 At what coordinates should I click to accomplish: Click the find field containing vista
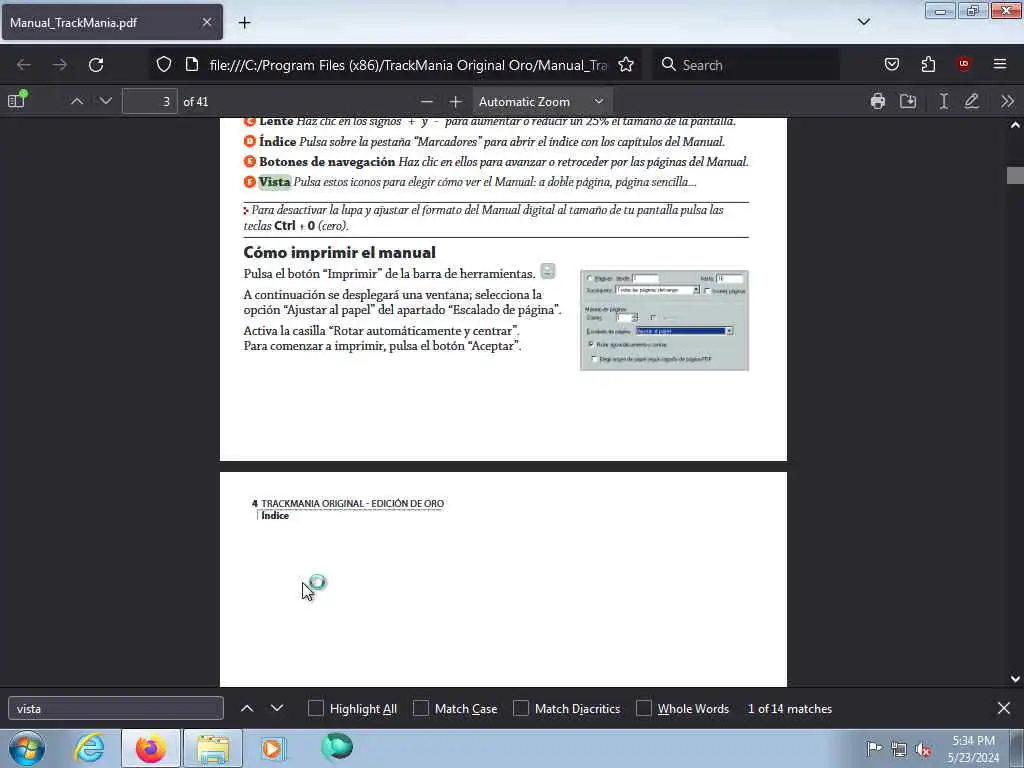(x=116, y=709)
